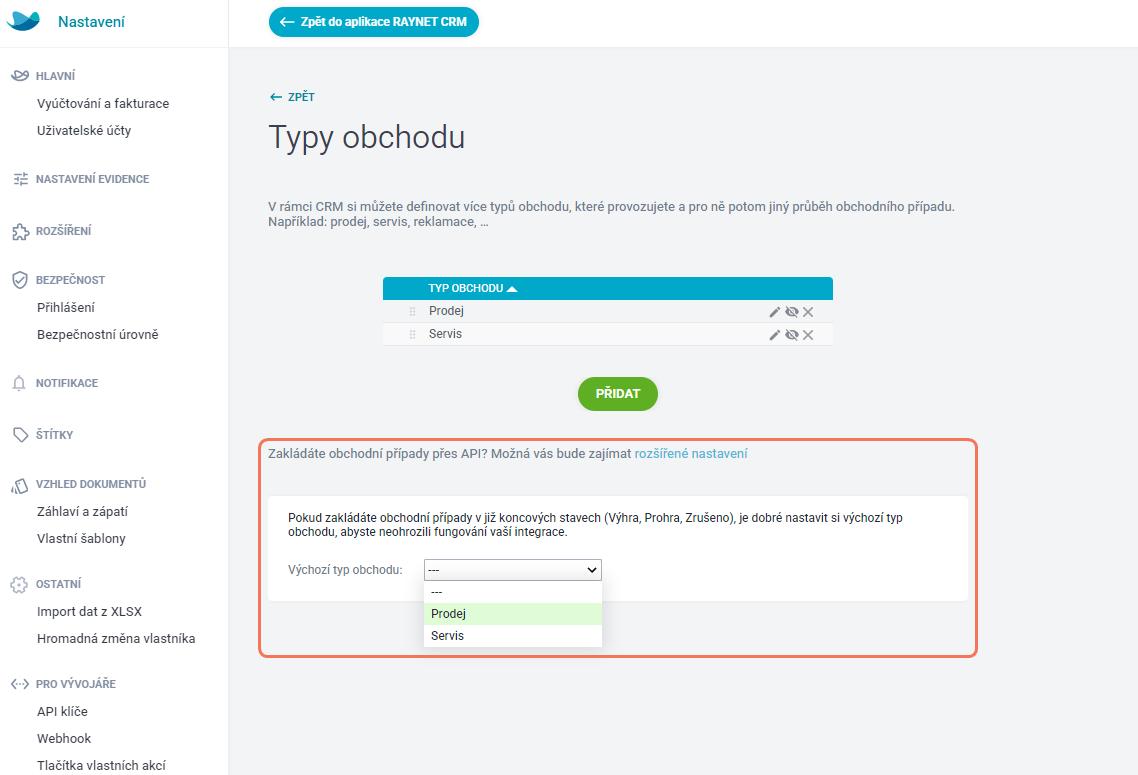Image resolution: width=1138 pixels, height=775 pixels.
Task: Edit the Servis type with the pencil icon
Action: pyautogui.click(x=774, y=335)
